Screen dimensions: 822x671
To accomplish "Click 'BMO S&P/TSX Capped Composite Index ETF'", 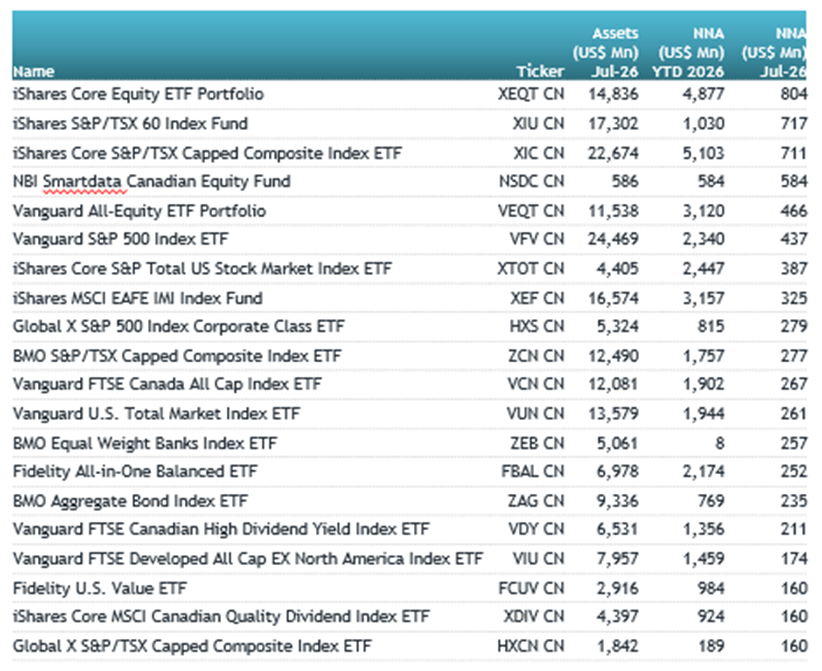I will coord(177,356).
